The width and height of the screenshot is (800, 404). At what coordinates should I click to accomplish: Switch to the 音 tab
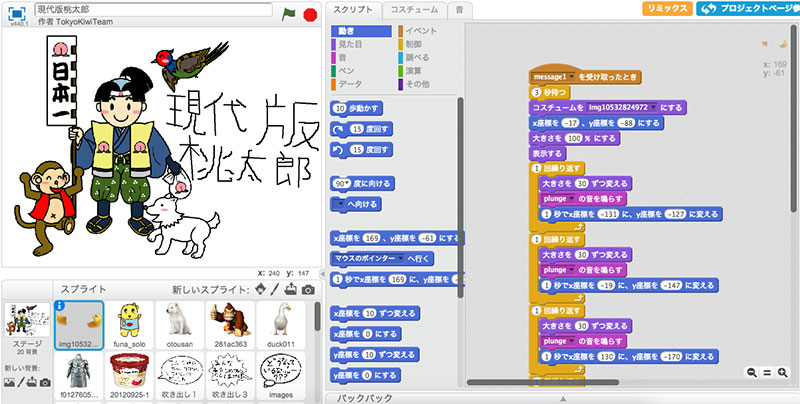click(460, 10)
